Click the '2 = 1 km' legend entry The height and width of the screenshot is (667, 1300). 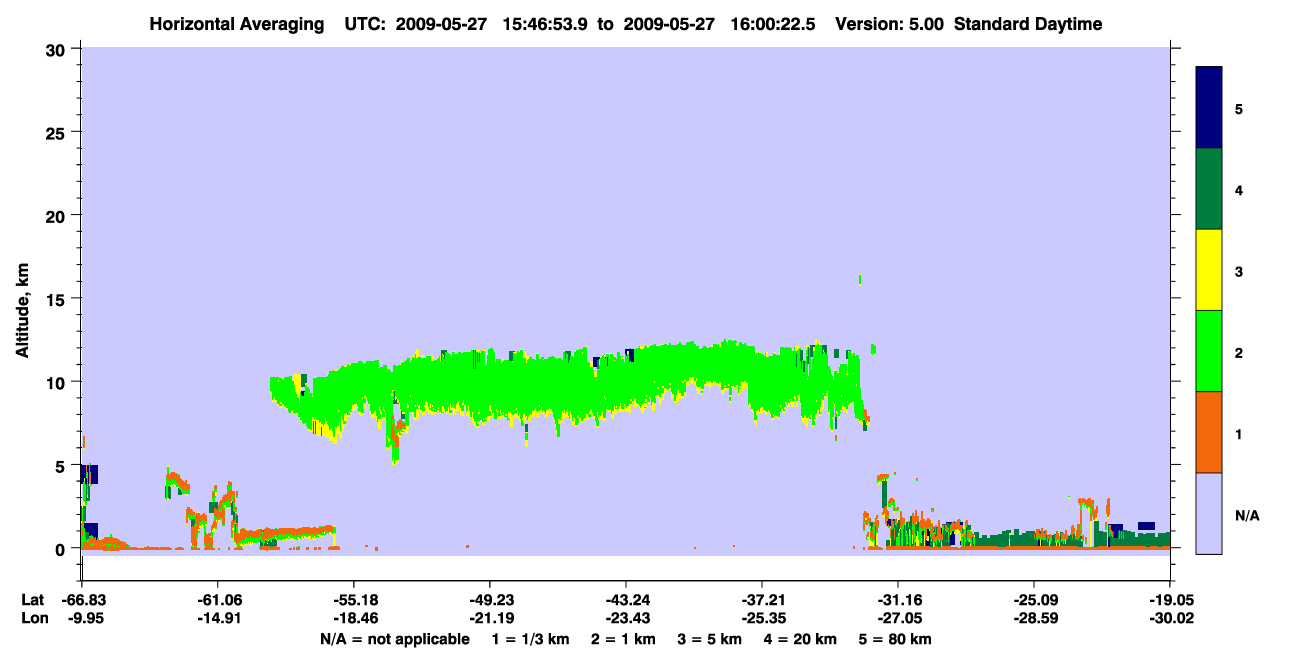[x=624, y=639]
